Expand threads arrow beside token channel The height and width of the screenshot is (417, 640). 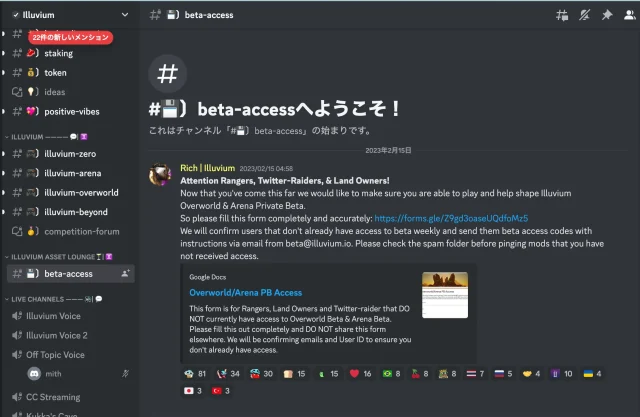coord(3,73)
